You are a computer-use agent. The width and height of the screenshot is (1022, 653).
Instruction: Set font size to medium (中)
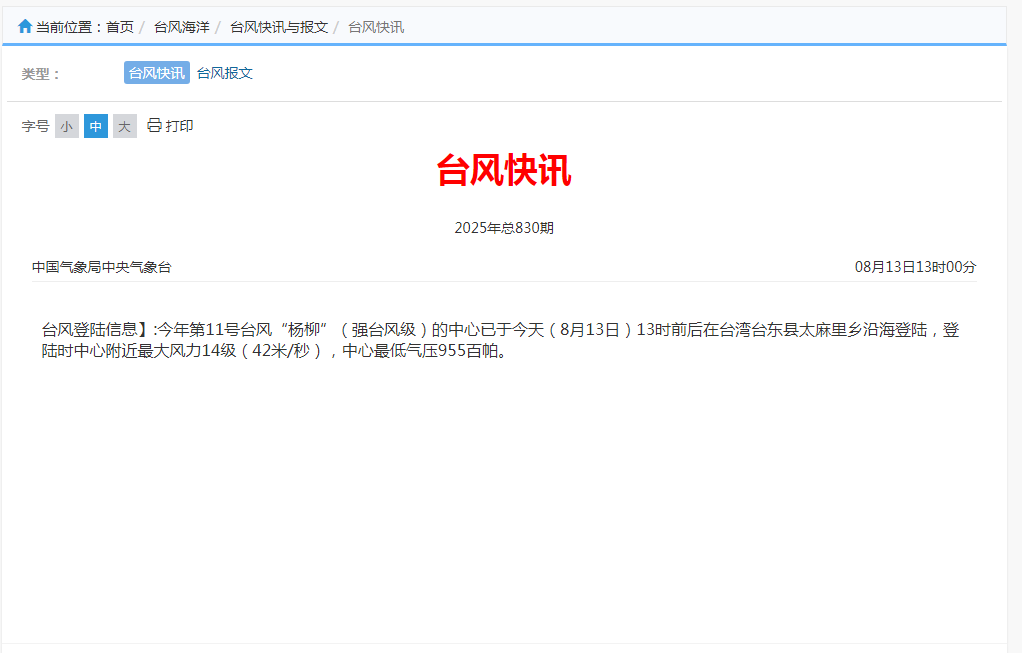(96, 126)
